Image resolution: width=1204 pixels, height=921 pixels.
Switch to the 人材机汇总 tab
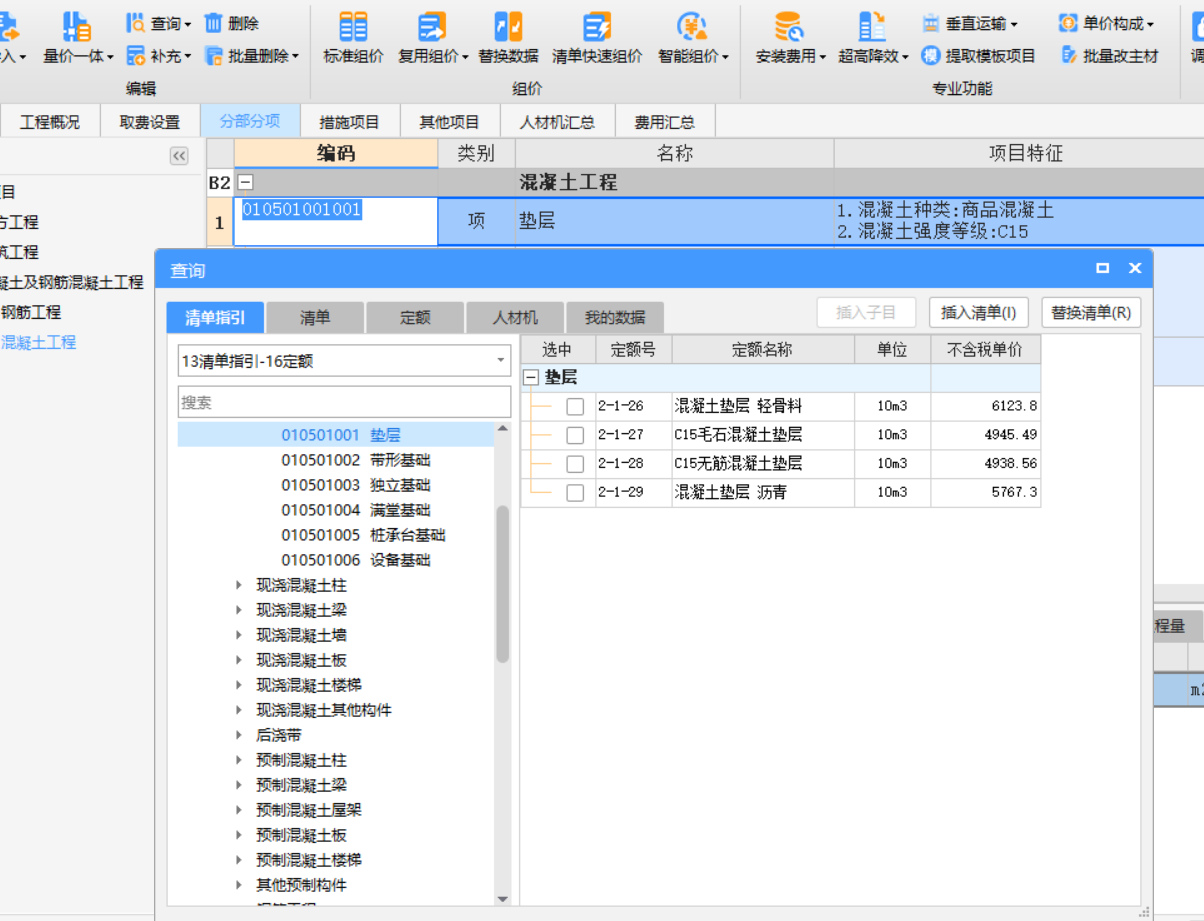pos(558,122)
